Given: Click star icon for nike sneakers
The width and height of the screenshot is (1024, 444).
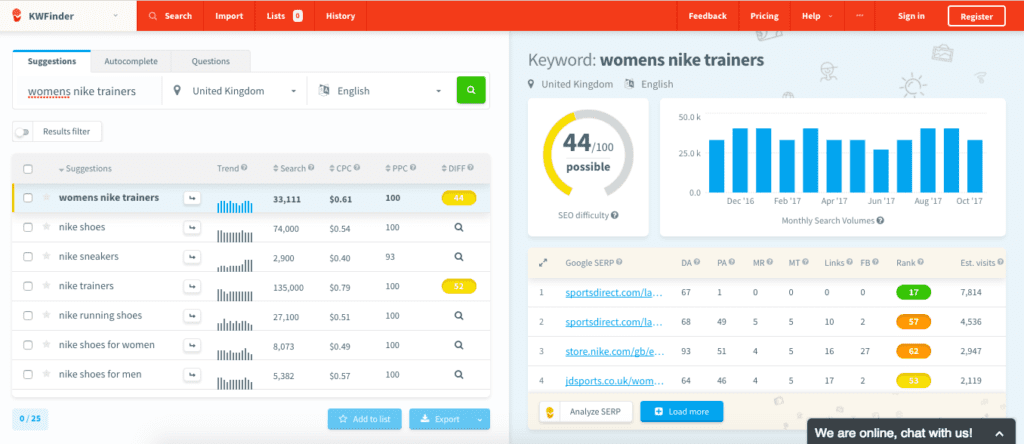Looking at the screenshot, I should [x=46, y=256].
